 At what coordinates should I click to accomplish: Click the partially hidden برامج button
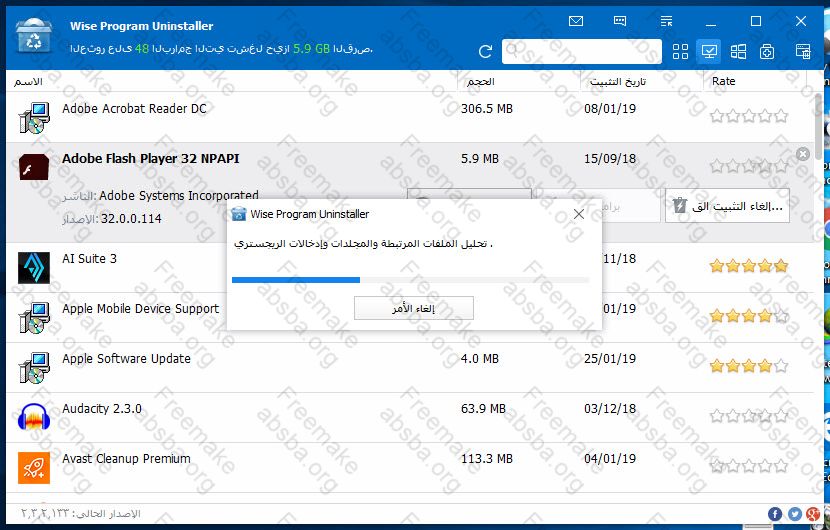coord(631,205)
